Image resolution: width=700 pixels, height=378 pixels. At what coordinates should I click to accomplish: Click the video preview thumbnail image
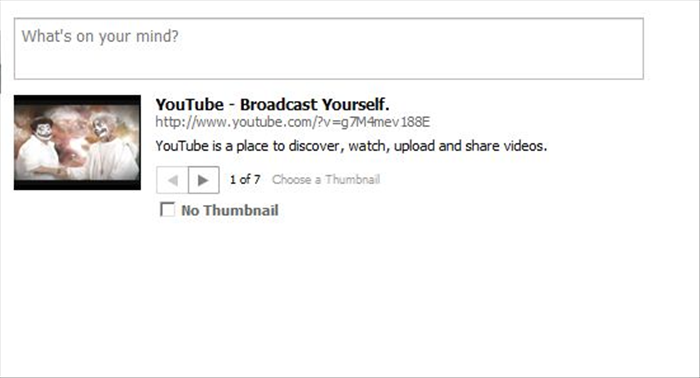(77, 142)
